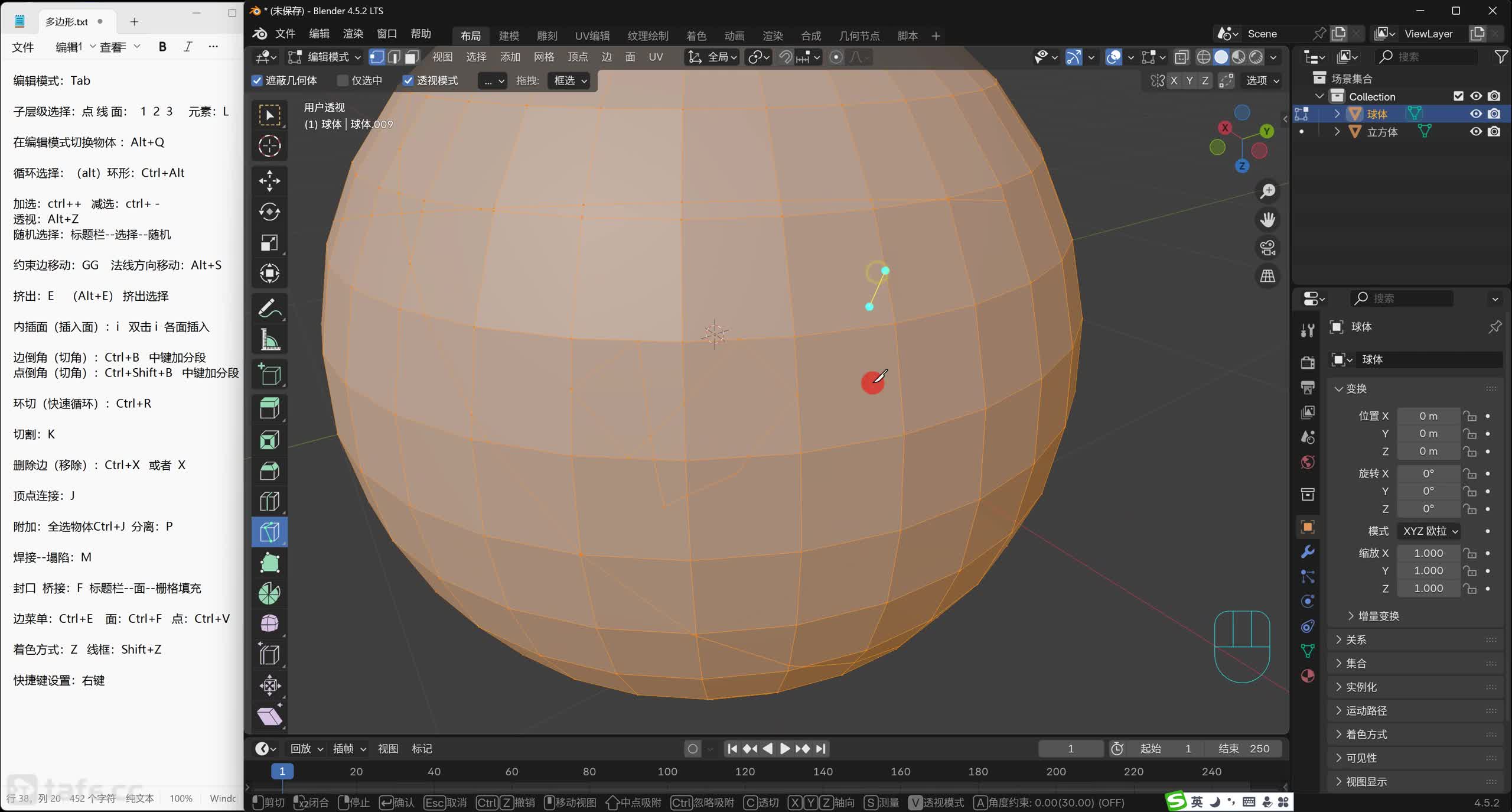Expand the 关系 panel
The height and width of the screenshot is (812, 1512).
[x=1355, y=639]
